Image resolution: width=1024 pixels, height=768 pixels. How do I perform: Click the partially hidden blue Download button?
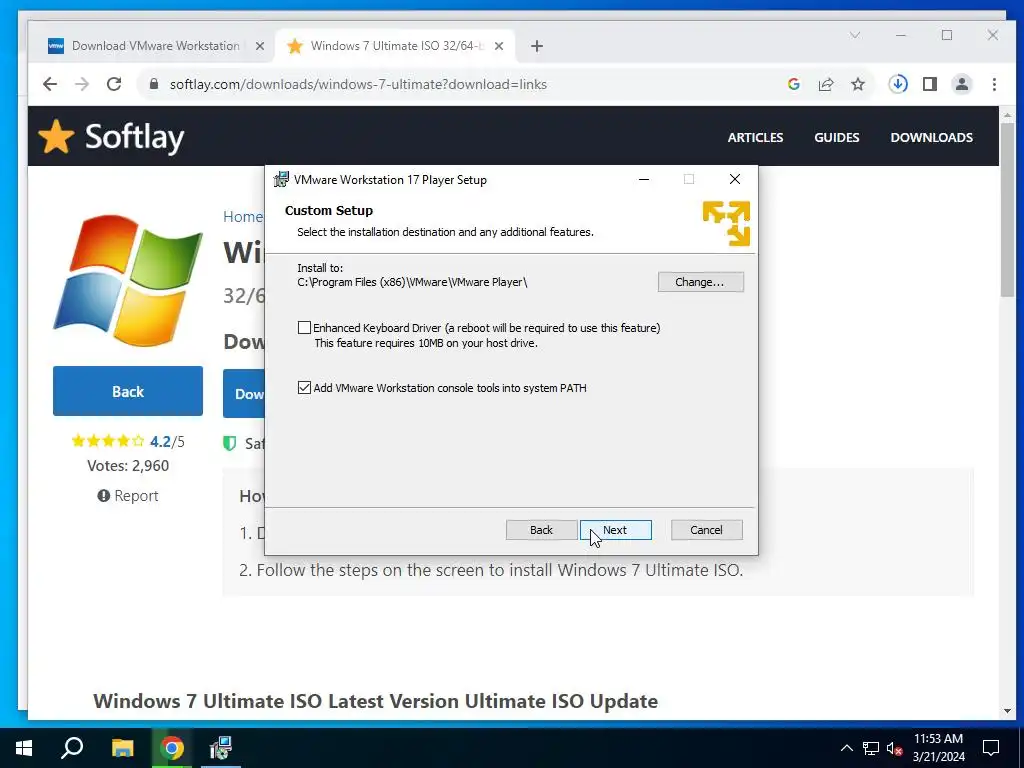click(x=244, y=394)
